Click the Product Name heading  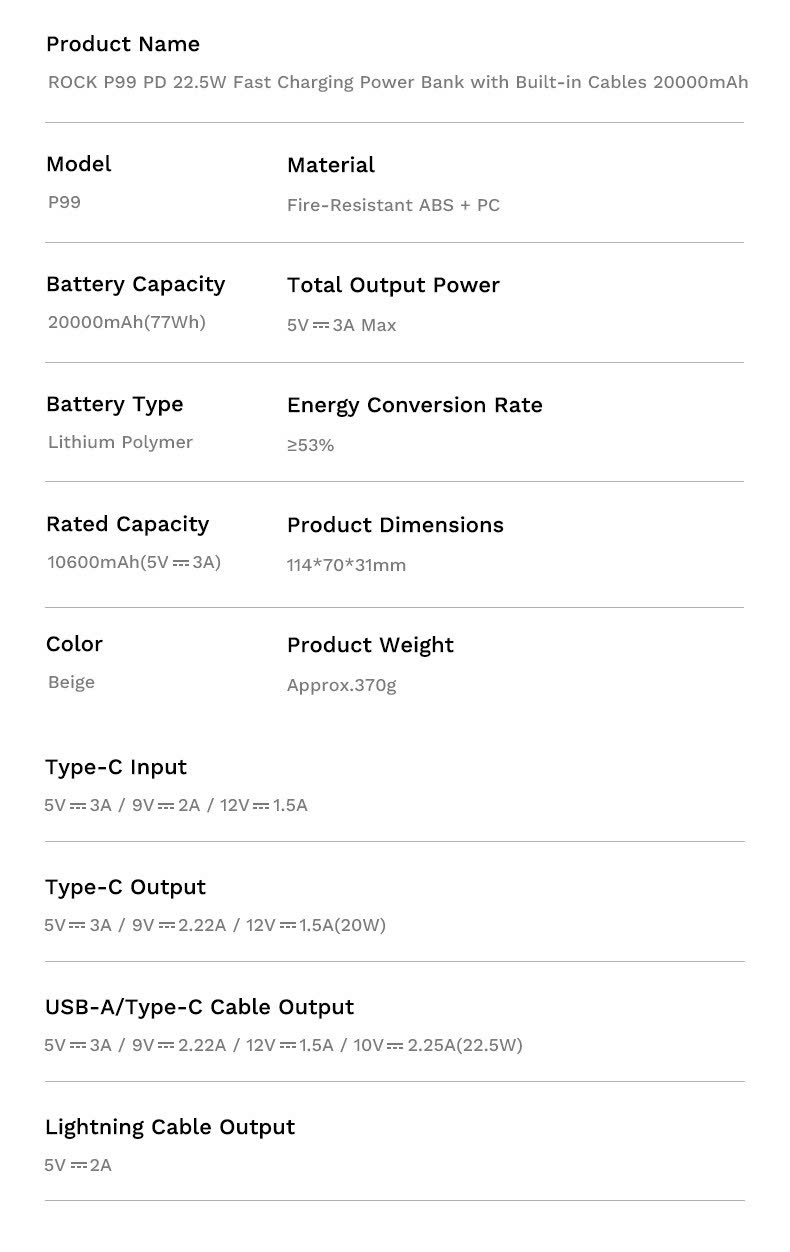pos(123,44)
